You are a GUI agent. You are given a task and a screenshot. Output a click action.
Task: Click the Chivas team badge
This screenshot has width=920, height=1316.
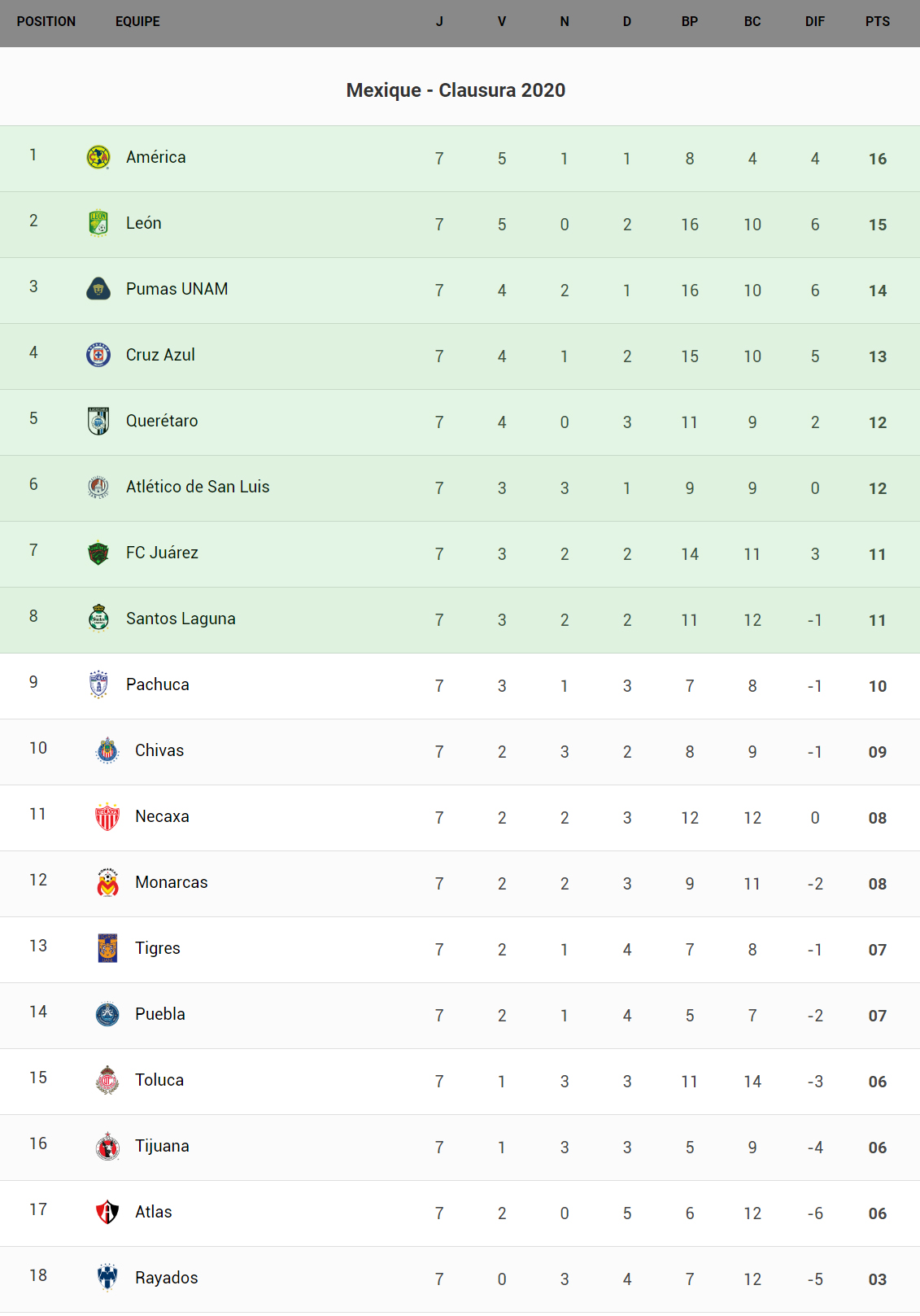coord(107,750)
